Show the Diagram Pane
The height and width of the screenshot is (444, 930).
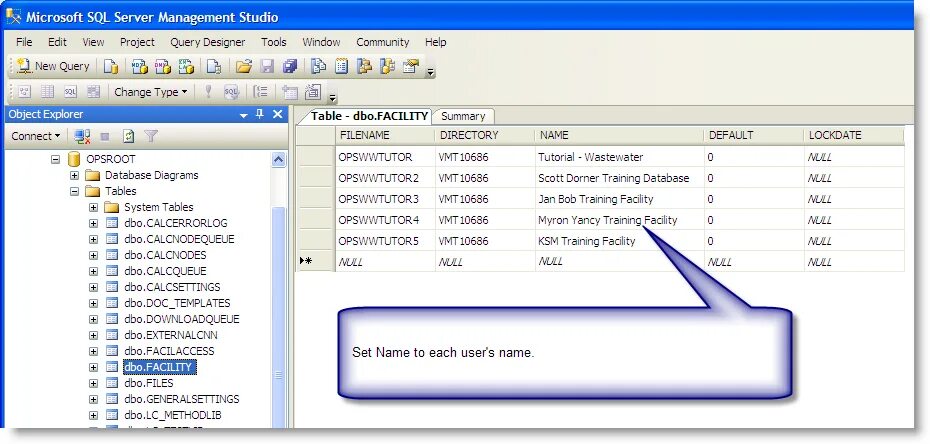coord(24,92)
